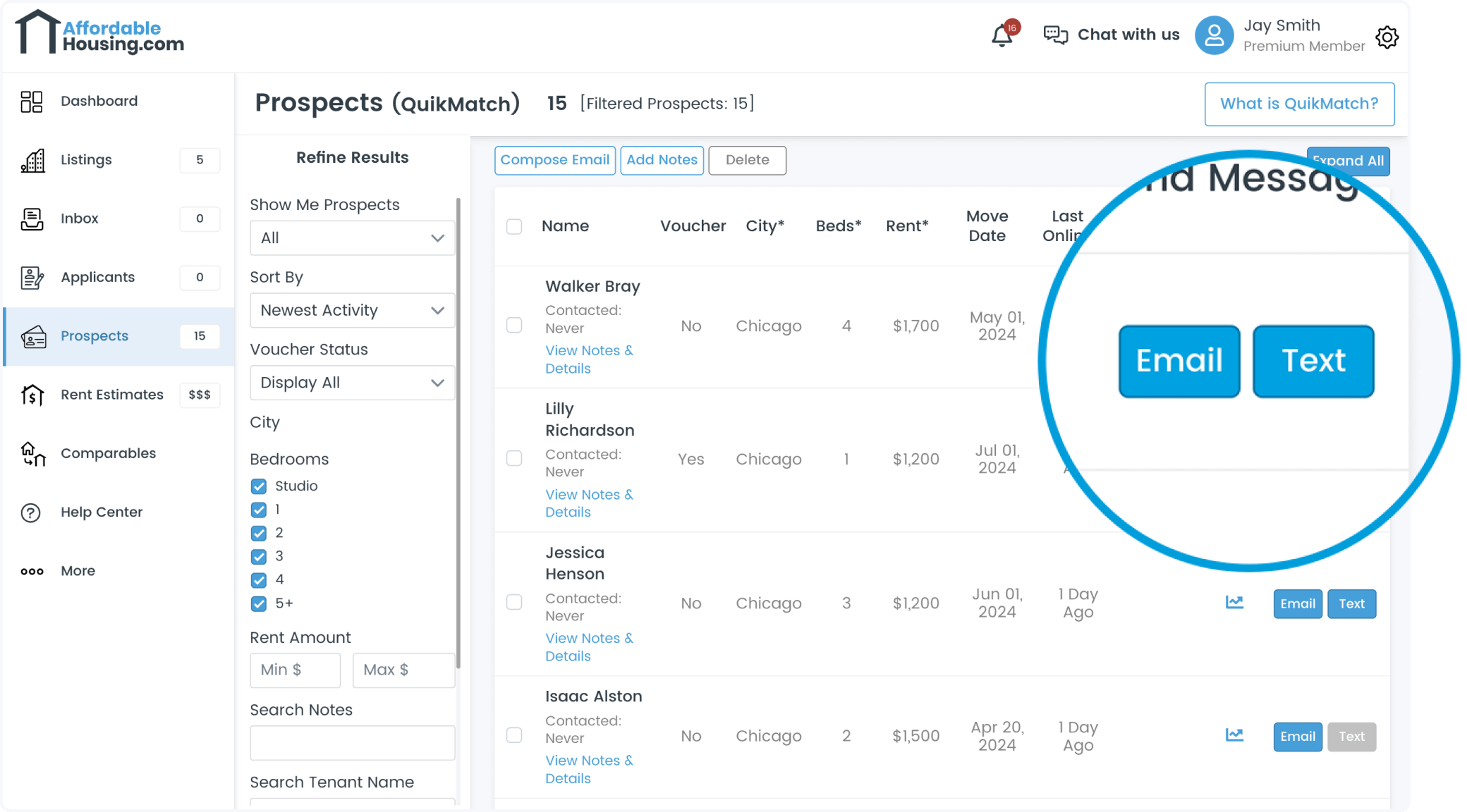Open the Voucher Status Display All dropdown
Screen dimensions: 1467x812
pyautogui.click(x=352, y=383)
